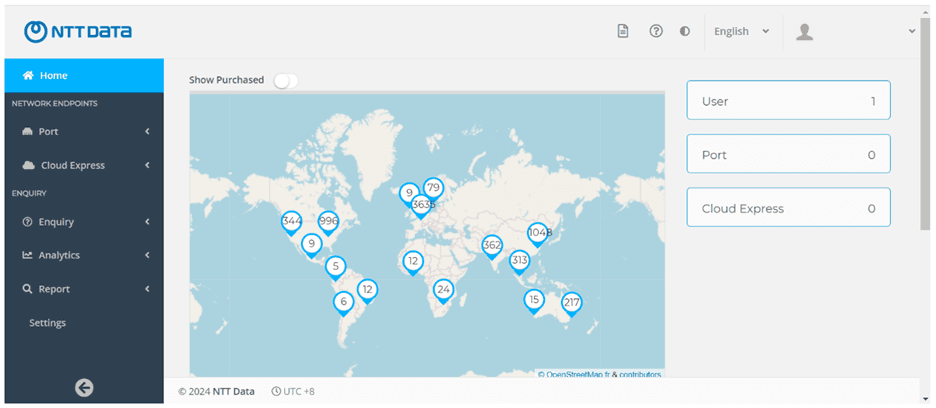Image resolution: width=936 pixels, height=408 pixels.
Task: Click the map marker labeled 996
Action: coord(328,223)
